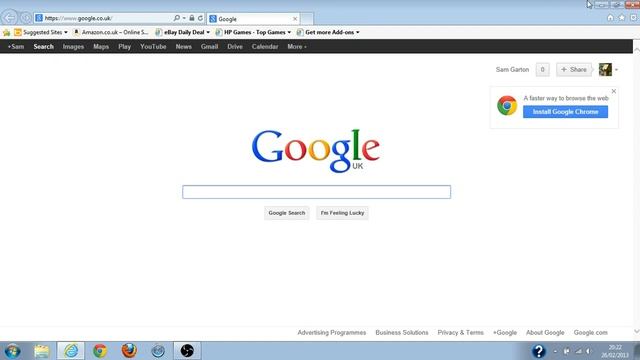
Task: Launch Google Chrome from the taskbar
Action: pos(100,351)
